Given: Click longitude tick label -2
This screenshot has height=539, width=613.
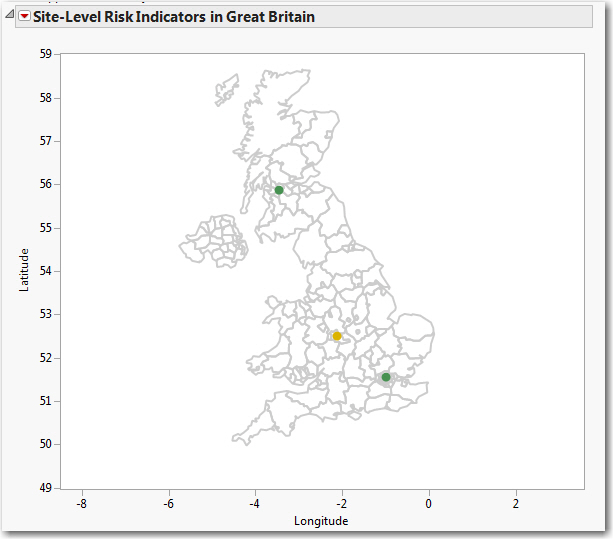Looking at the screenshot, I should pos(341,504).
